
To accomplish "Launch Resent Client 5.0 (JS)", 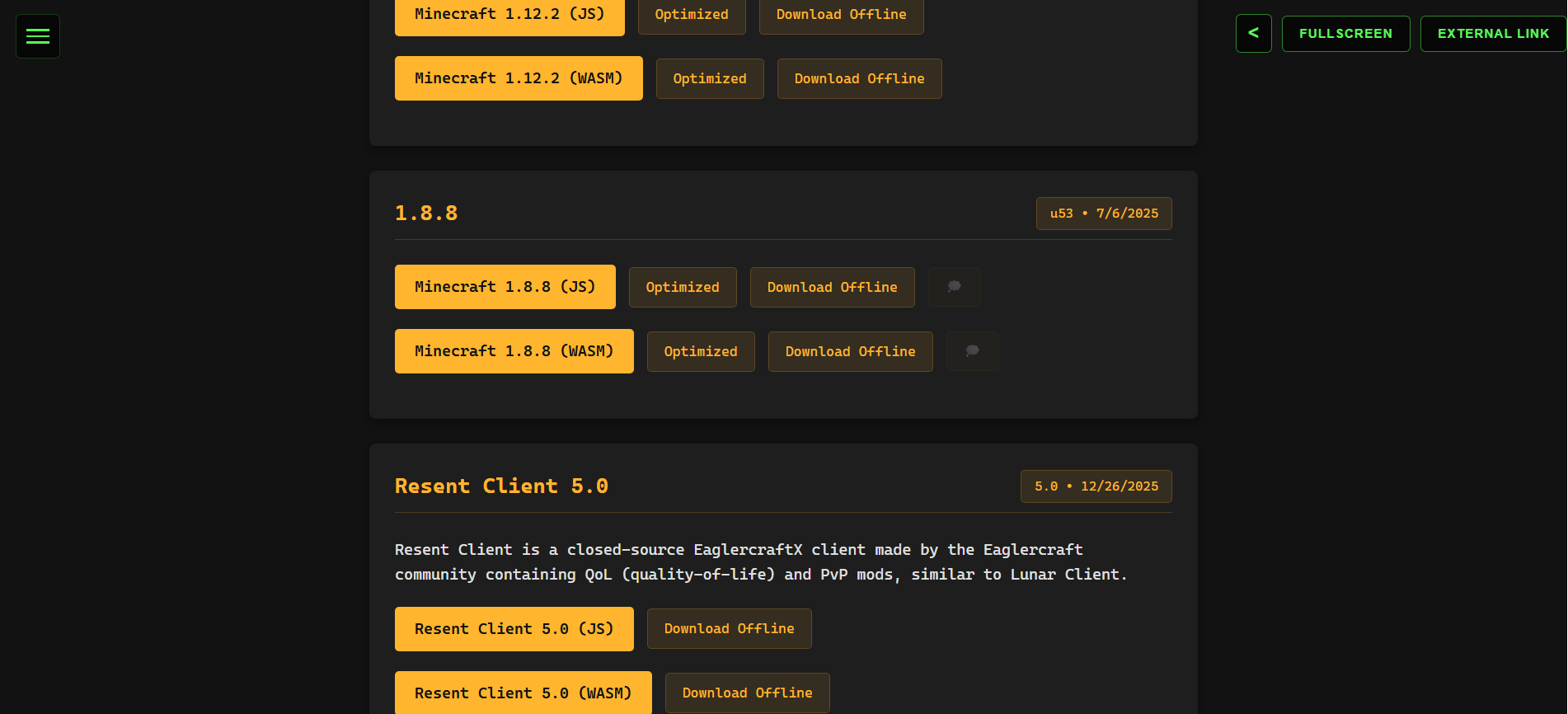I will tap(514, 629).
